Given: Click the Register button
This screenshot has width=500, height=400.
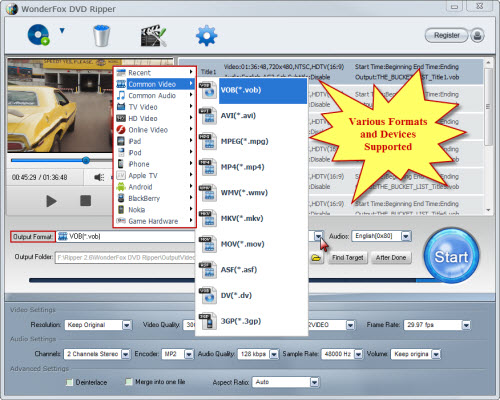Looking at the screenshot, I should (446, 35).
